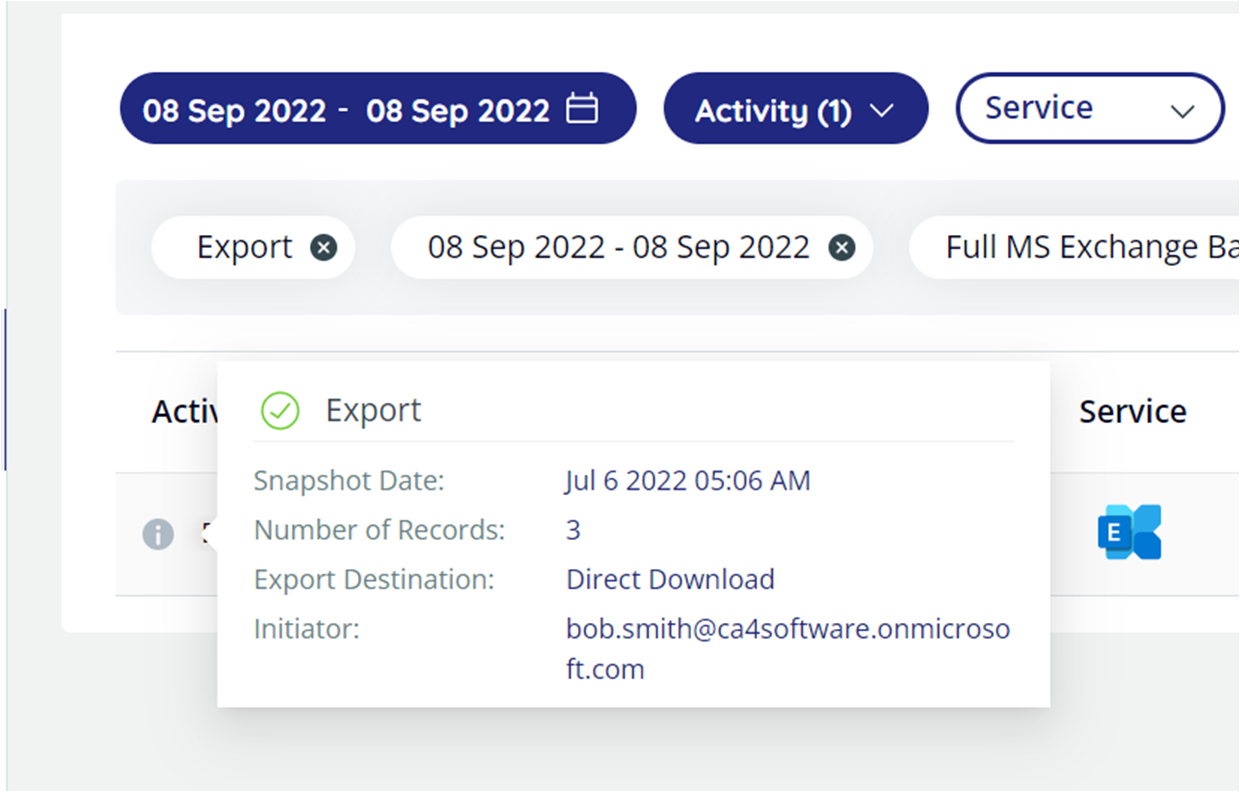This screenshot has width=1240, height=792.
Task: Click the Export chip label text
Action: [245, 247]
